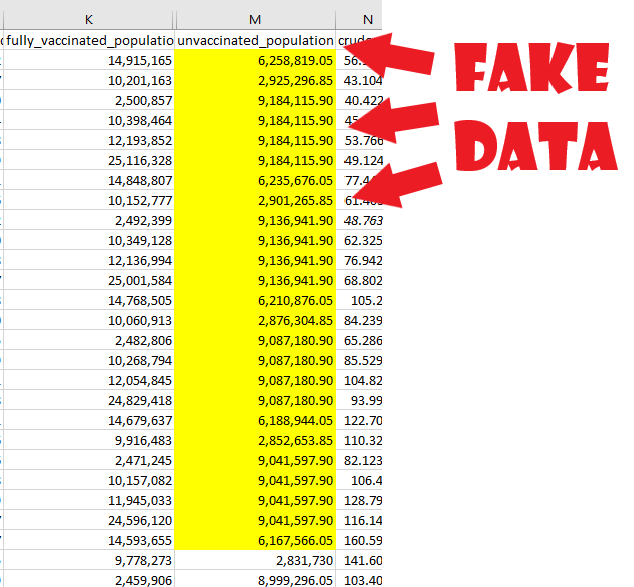Select cell with value 2,831,730

point(255,560)
